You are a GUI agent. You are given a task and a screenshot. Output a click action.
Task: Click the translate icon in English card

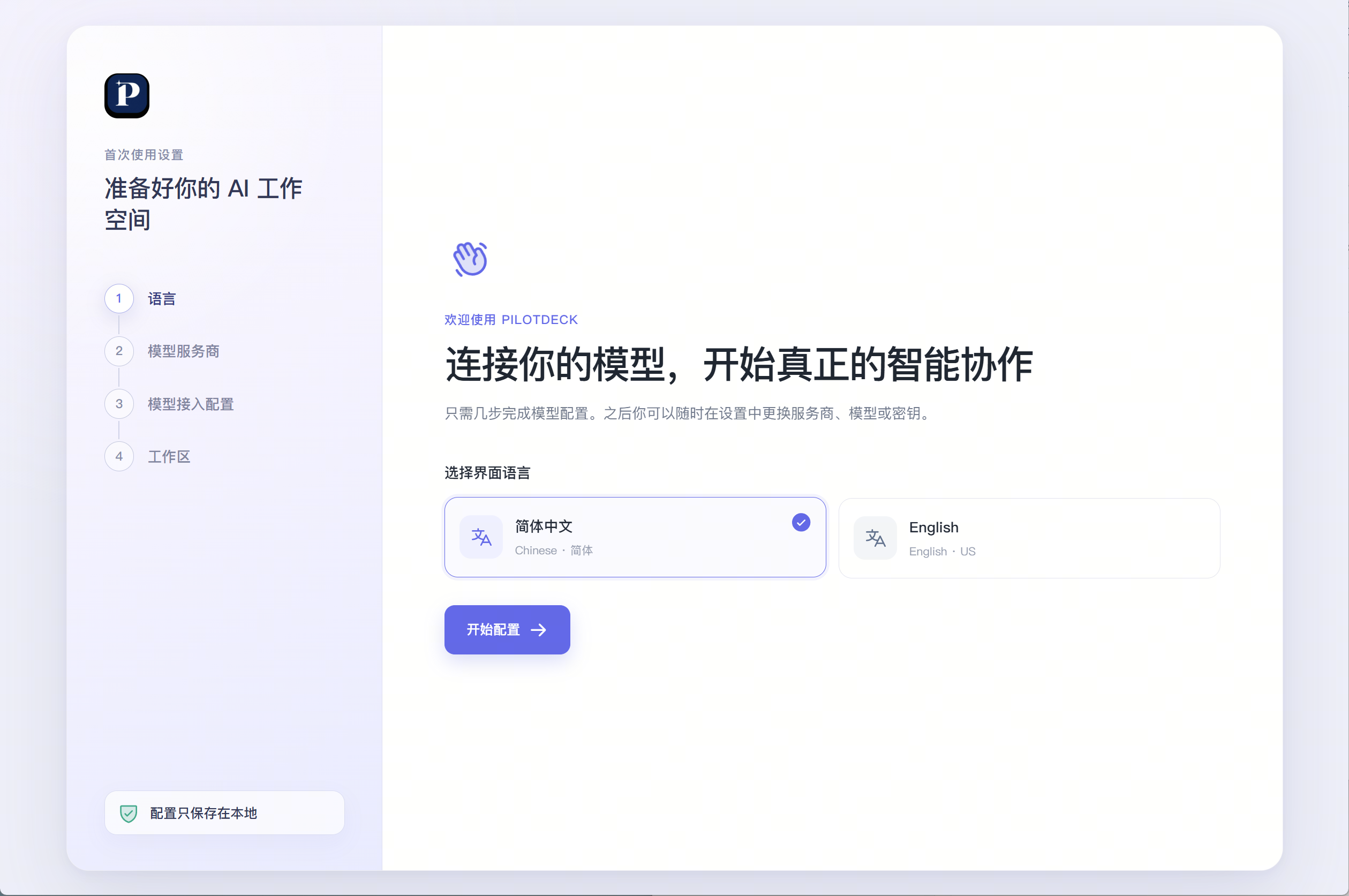(x=876, y=538)
